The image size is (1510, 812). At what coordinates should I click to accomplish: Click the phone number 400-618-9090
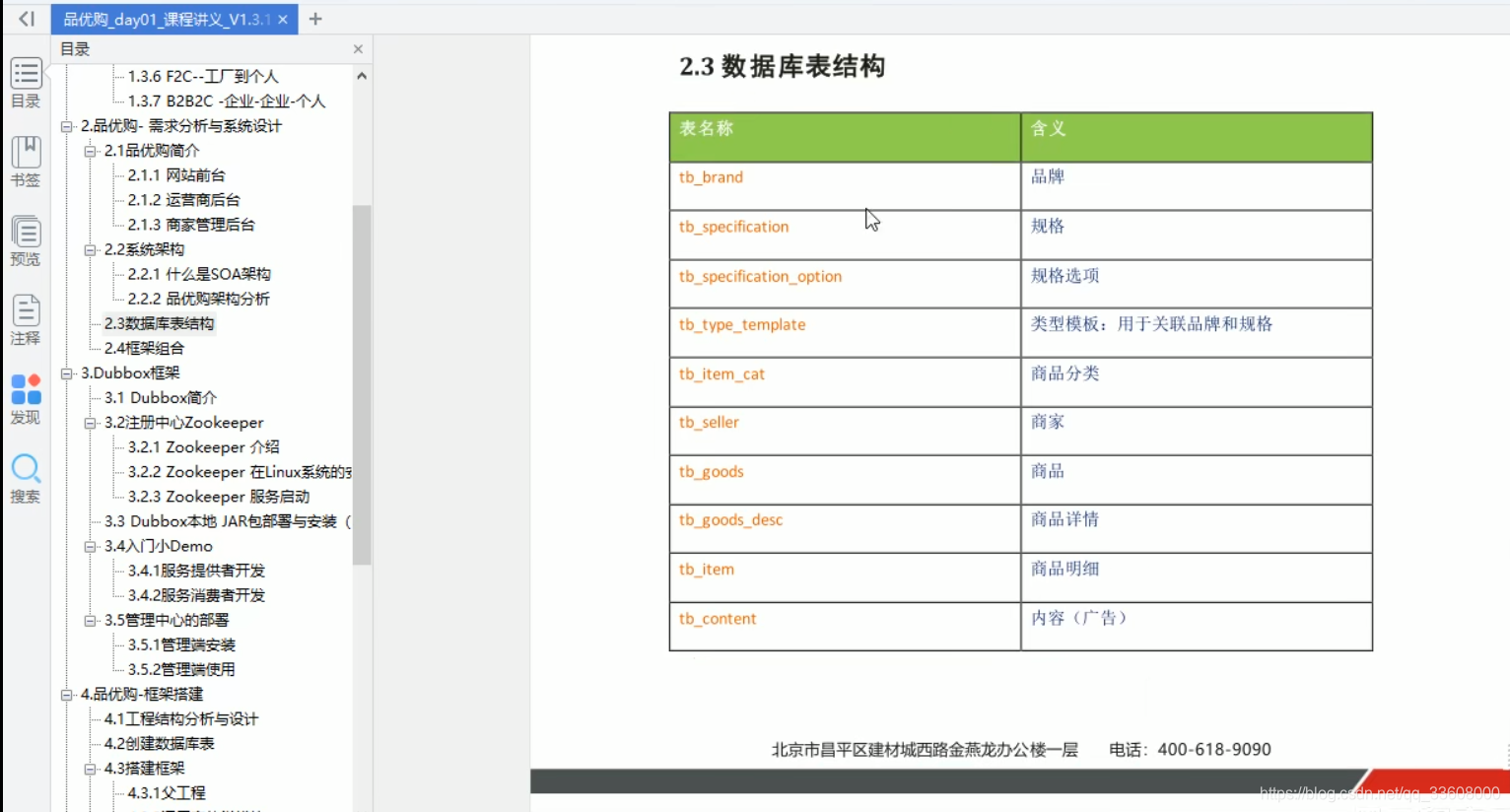(1214, 750)
